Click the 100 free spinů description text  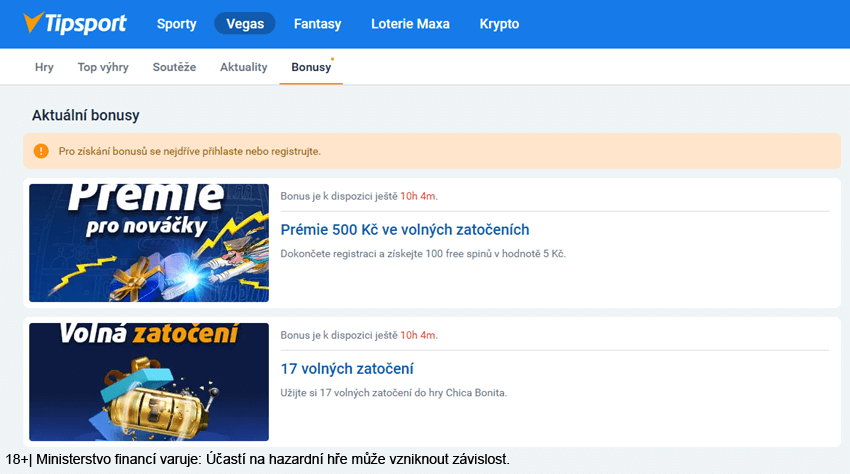[423, 254]
